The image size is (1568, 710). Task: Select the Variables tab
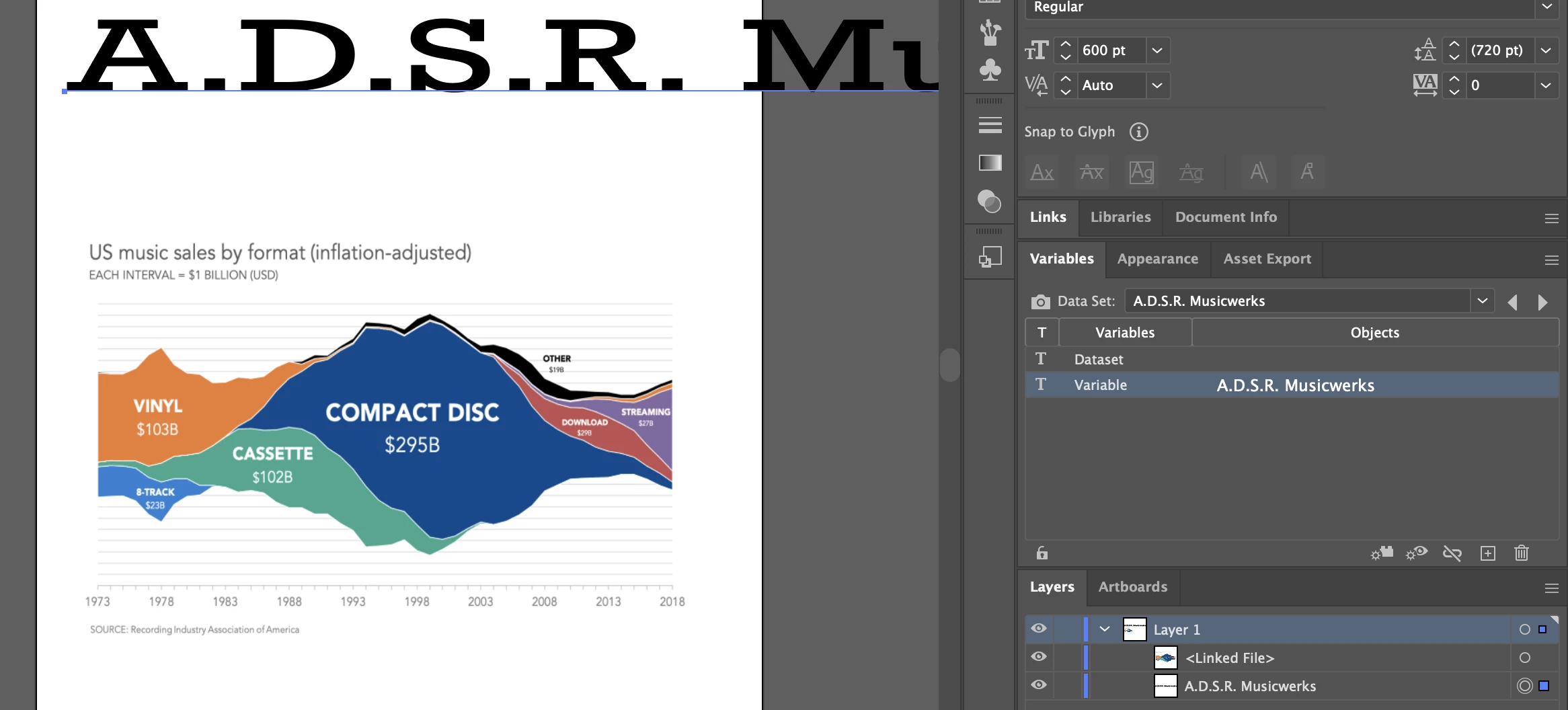[1062, 259]
